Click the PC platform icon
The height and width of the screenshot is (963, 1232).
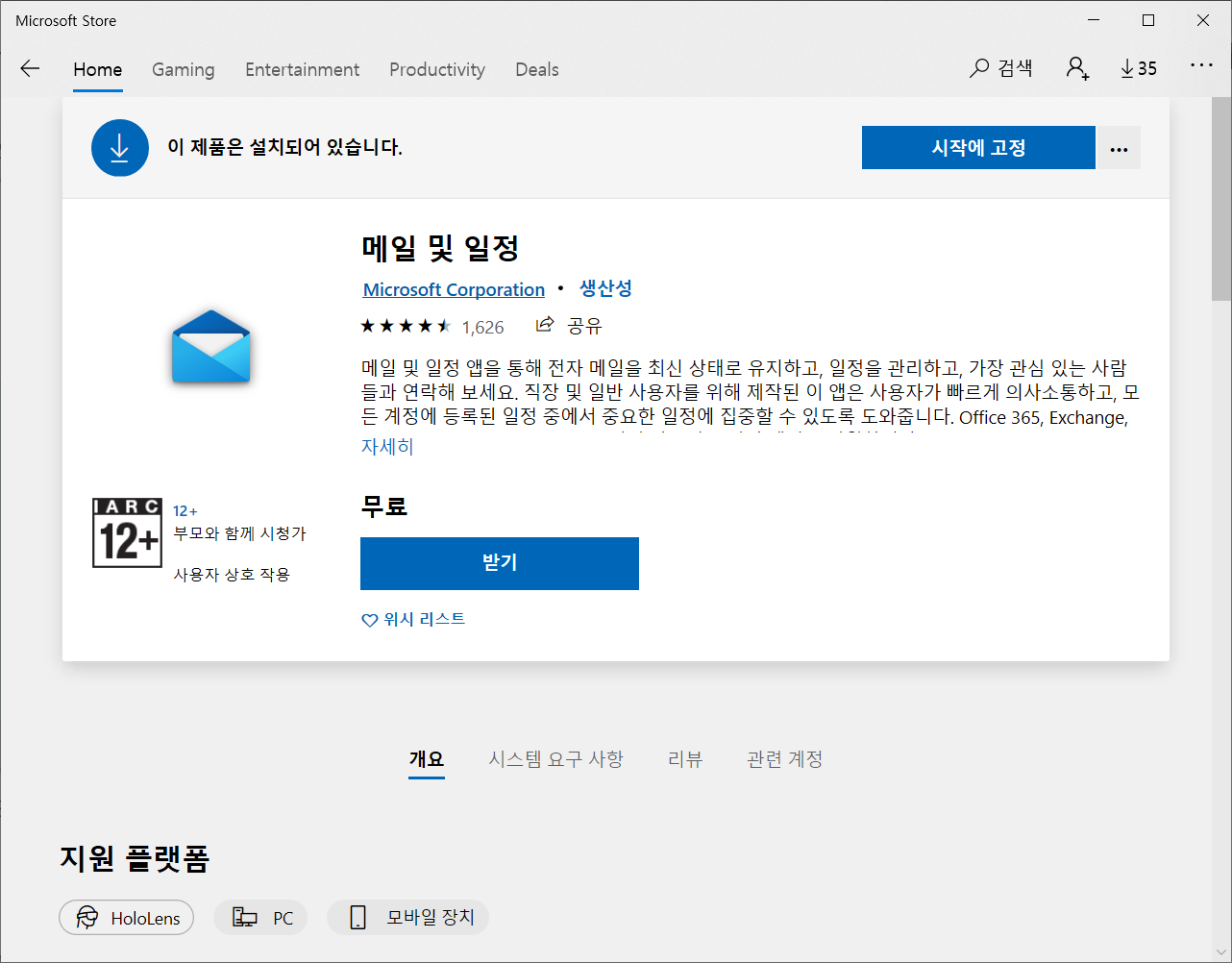(x=245, y=918)
